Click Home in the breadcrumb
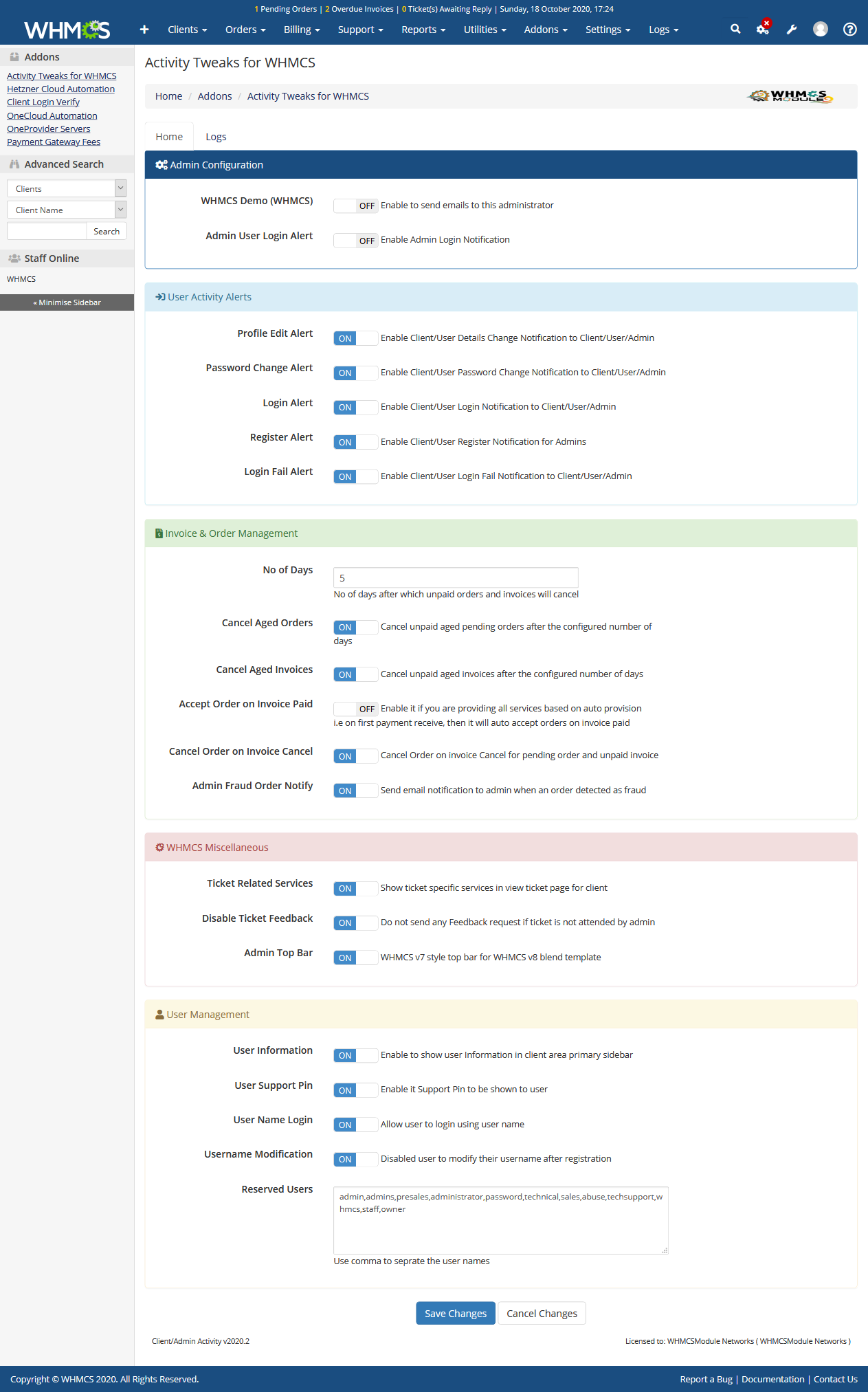868x1392 pixels. [168, 96]
